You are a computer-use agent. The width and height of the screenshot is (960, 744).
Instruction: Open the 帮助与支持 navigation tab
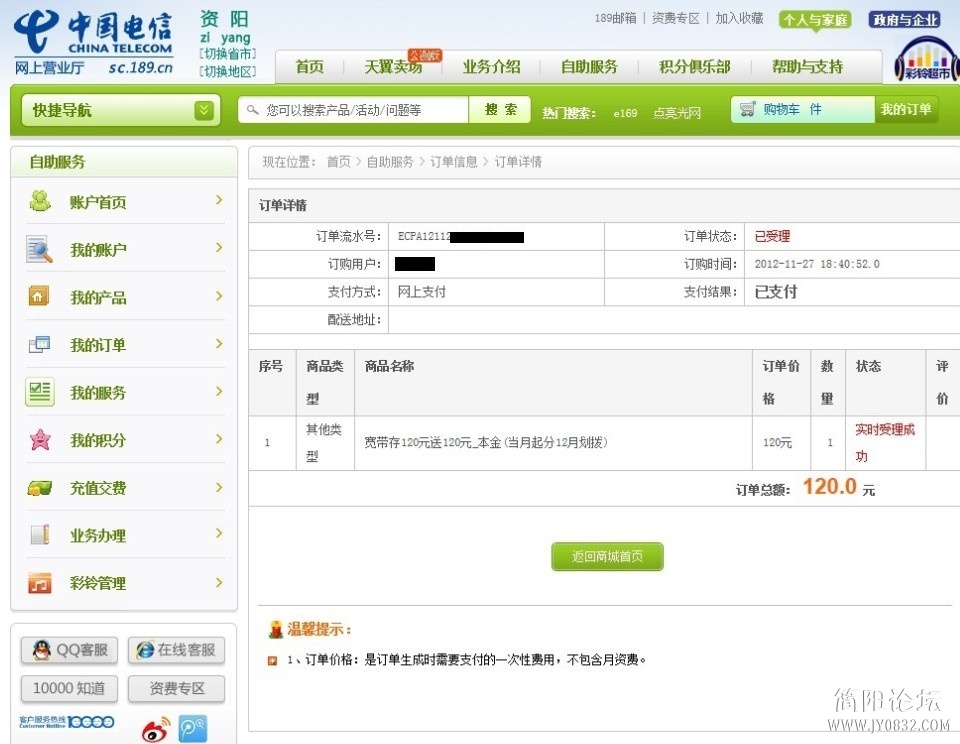pos(808,67)
